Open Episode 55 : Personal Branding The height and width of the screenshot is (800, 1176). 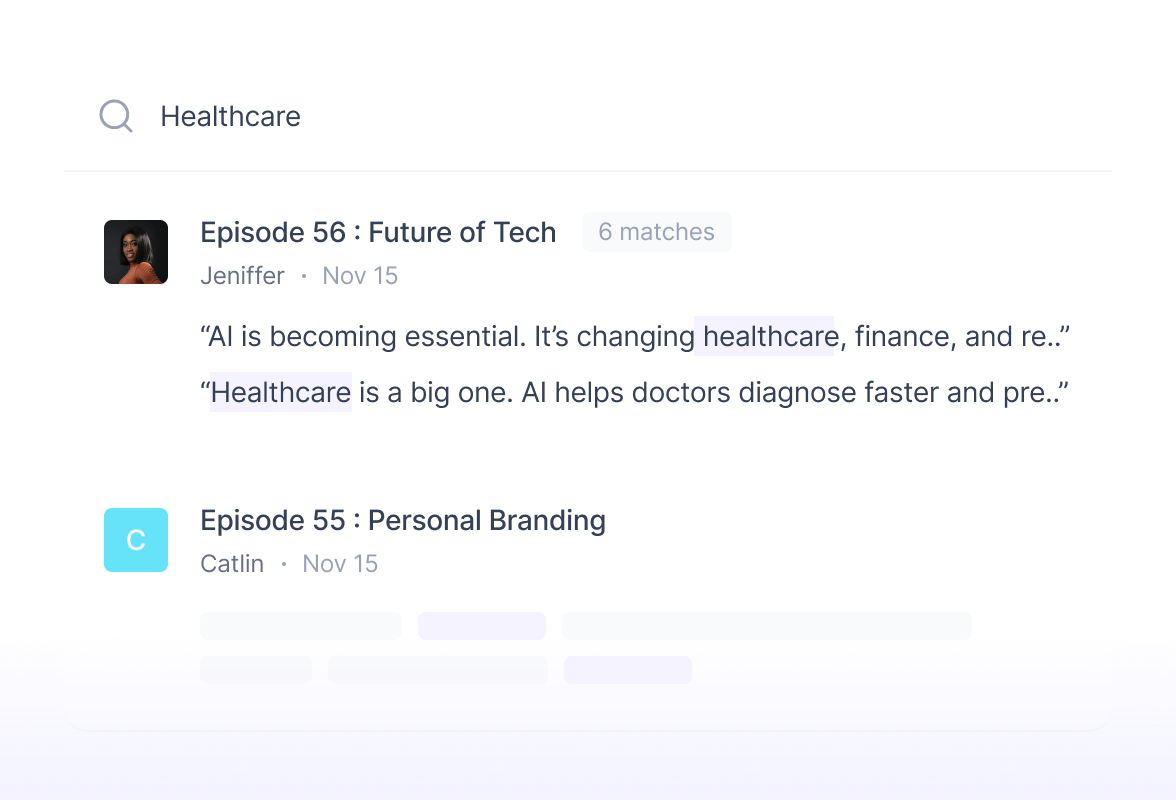[403, 521]
